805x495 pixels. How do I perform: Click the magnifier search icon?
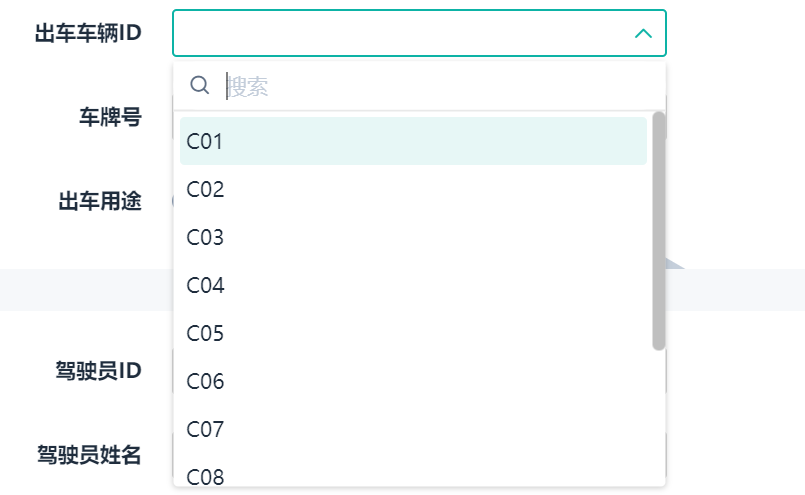tap(200, 86)
